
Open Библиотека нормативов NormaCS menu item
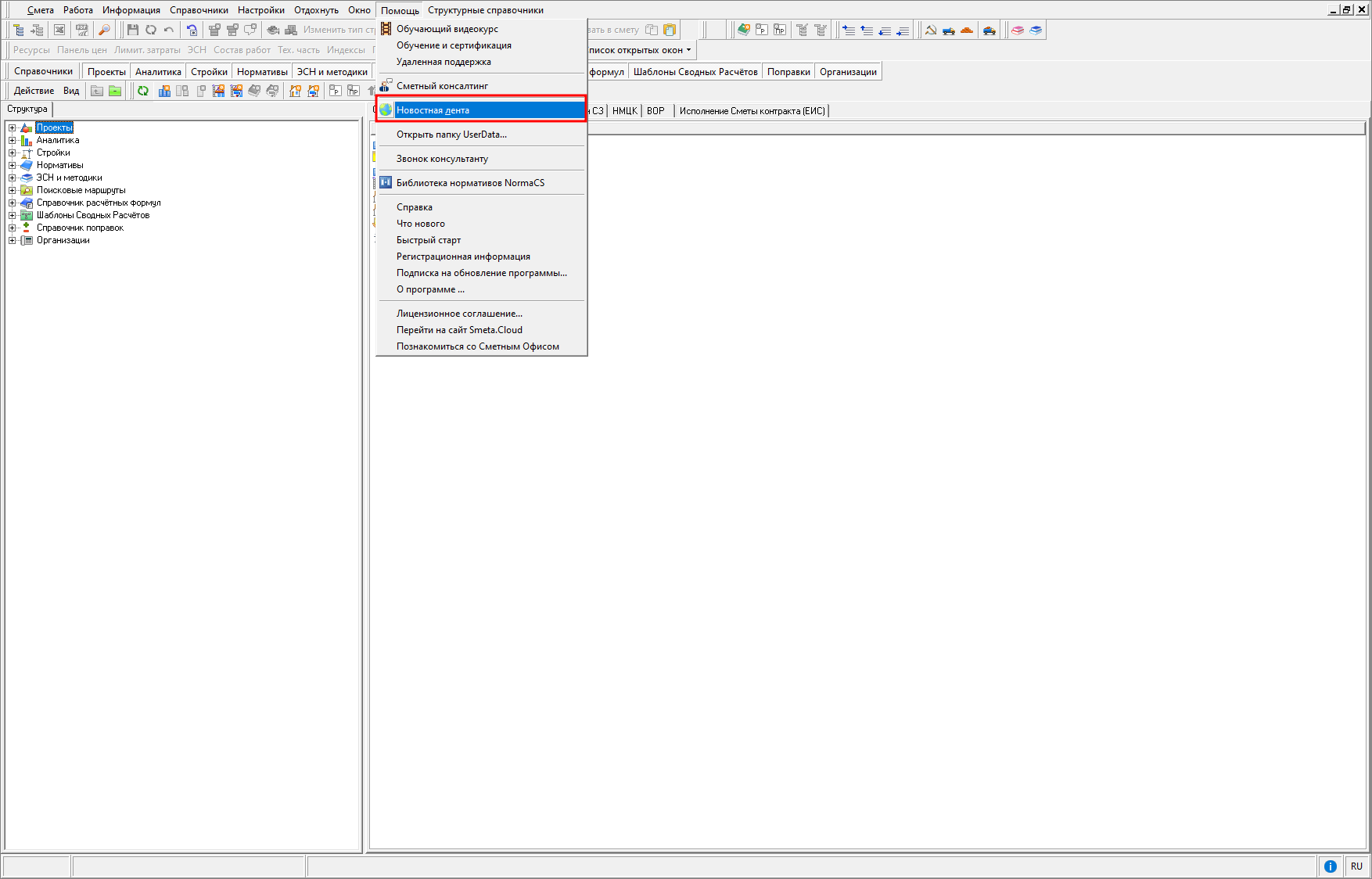click(470, 183)
